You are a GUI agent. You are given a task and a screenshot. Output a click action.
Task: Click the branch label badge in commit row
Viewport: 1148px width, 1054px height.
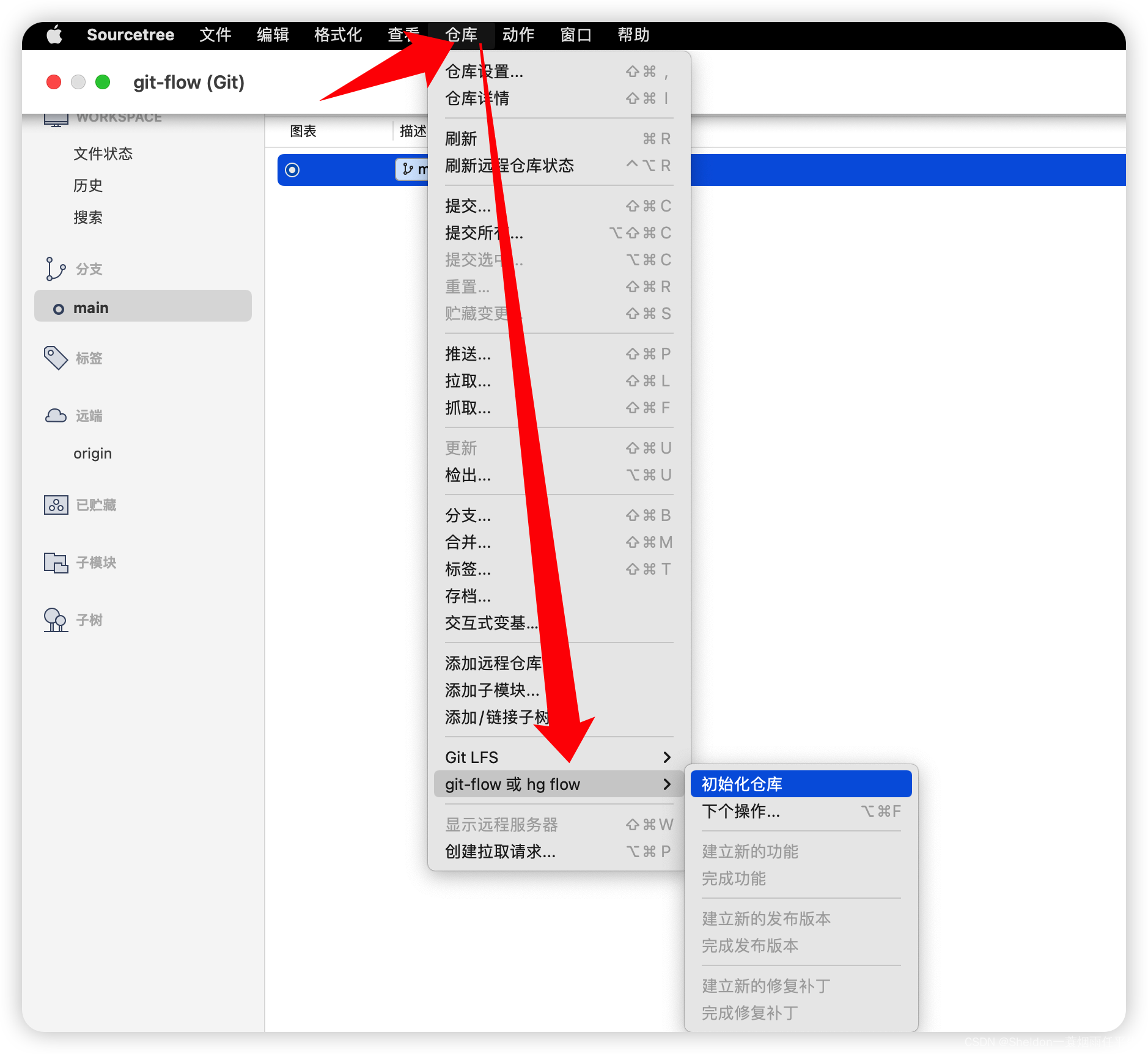(x=412, y=169)
